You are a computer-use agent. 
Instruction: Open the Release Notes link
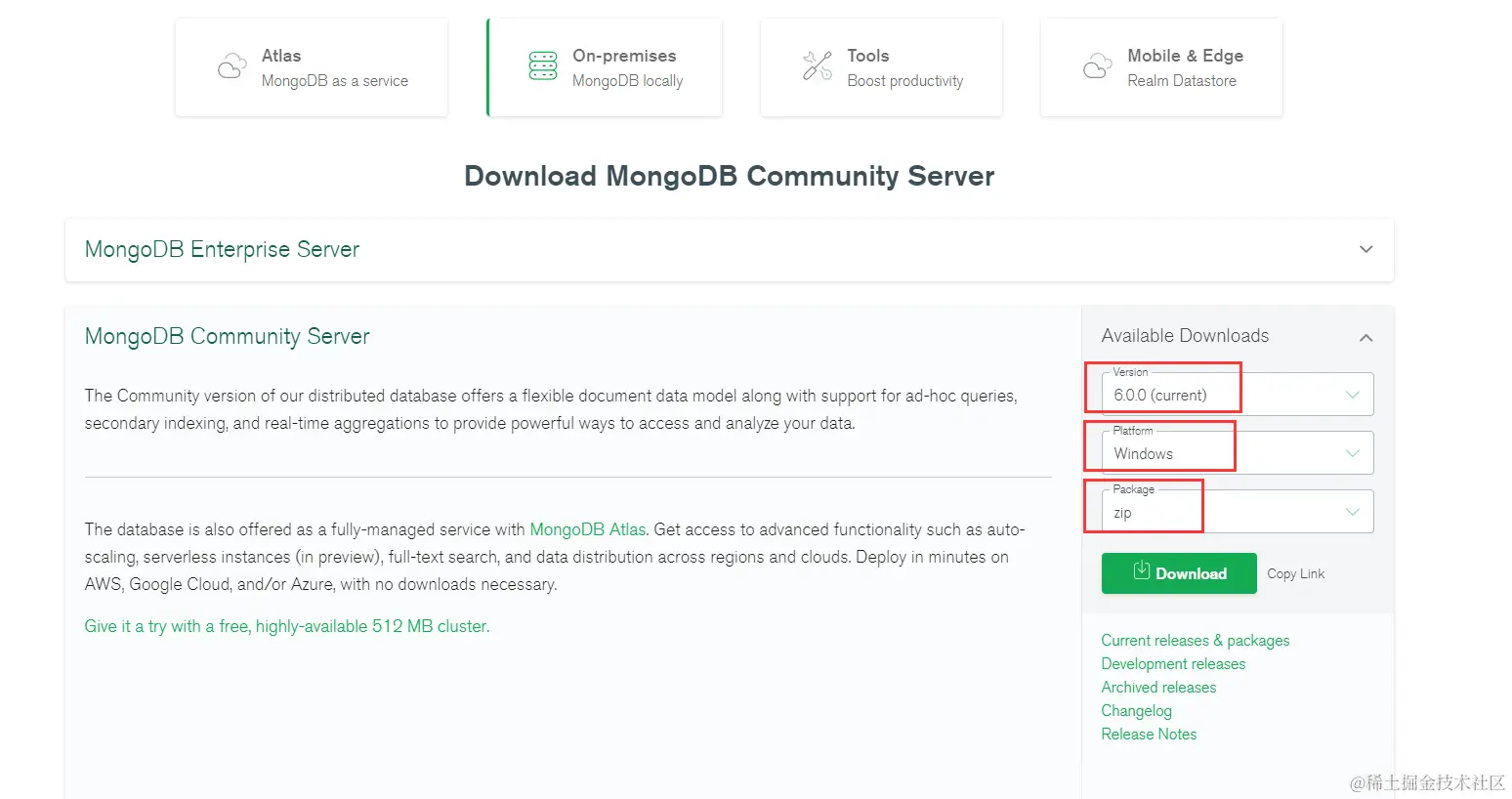click(x=1149, y=735)
